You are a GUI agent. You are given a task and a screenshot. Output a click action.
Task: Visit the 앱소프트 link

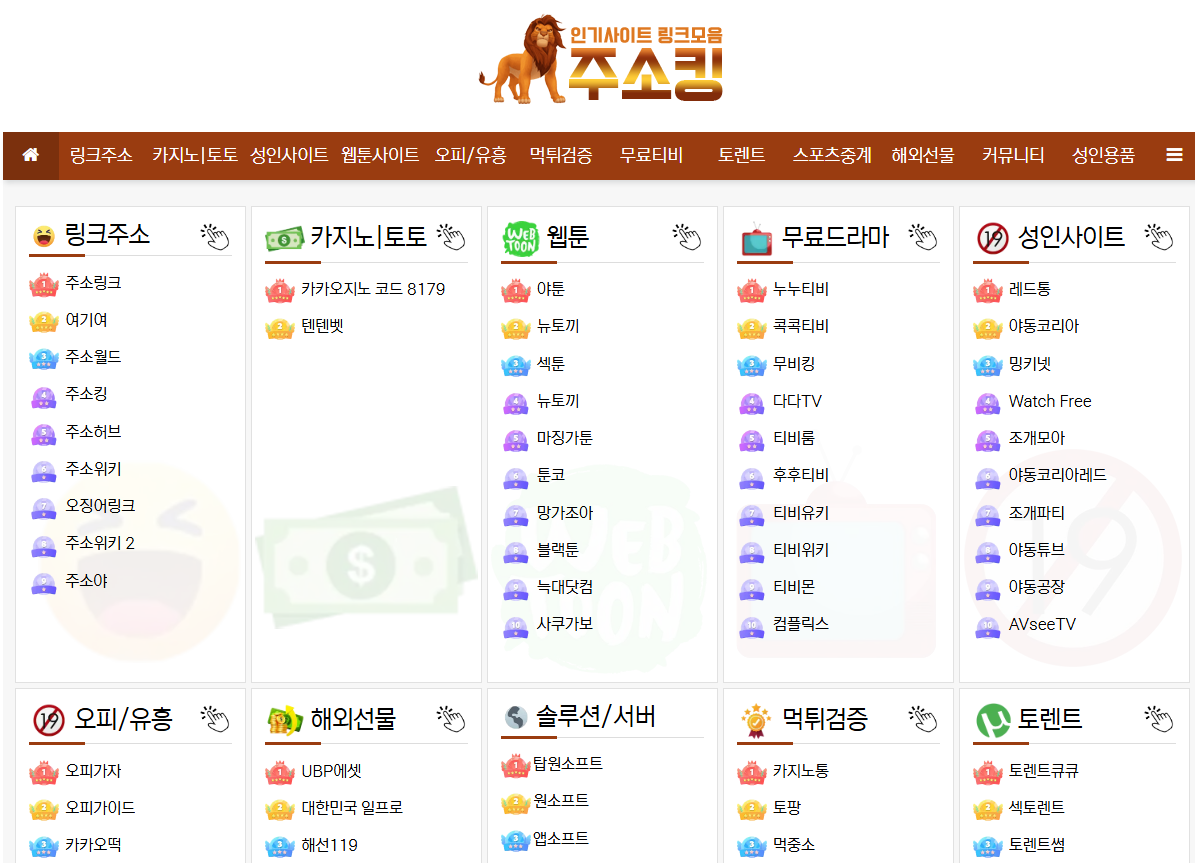pos(561,839)
